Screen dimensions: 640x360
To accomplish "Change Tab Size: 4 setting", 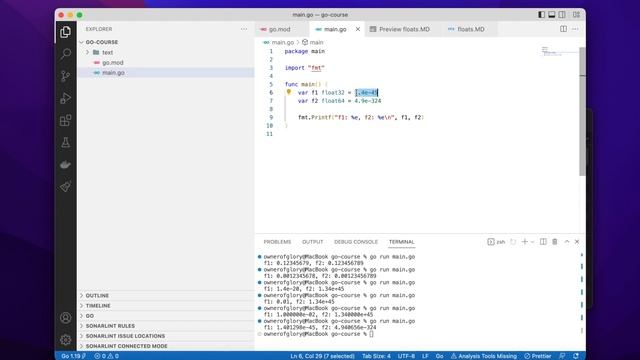I will [376, 356].
